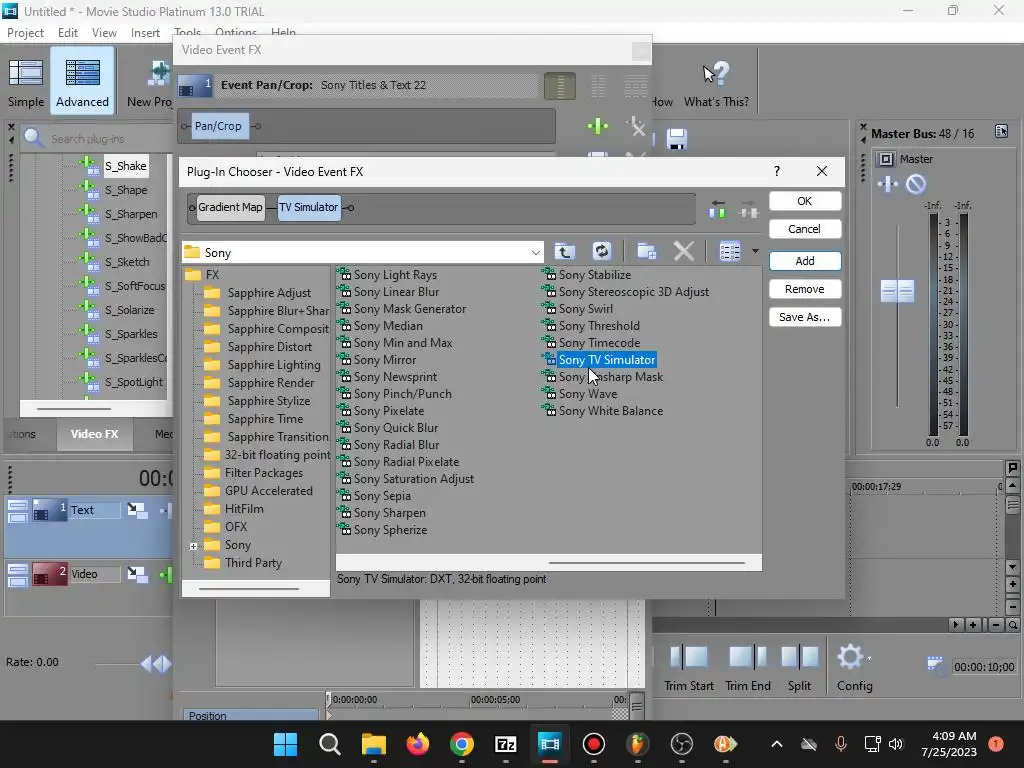Select Sony White Balance plug-in
The image size is (1024, 768).
tap(611, 411)
